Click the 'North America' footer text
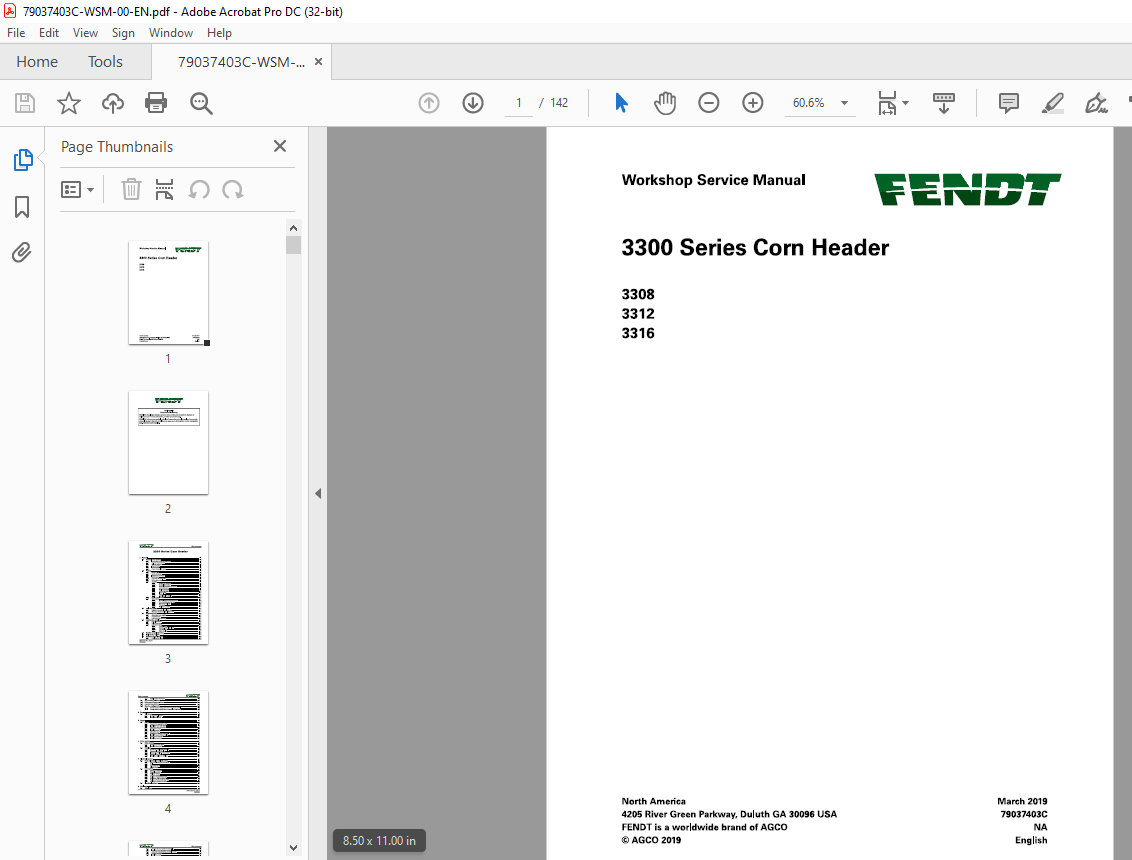This screenshot has width=1132, height=860. pos(653,801)
